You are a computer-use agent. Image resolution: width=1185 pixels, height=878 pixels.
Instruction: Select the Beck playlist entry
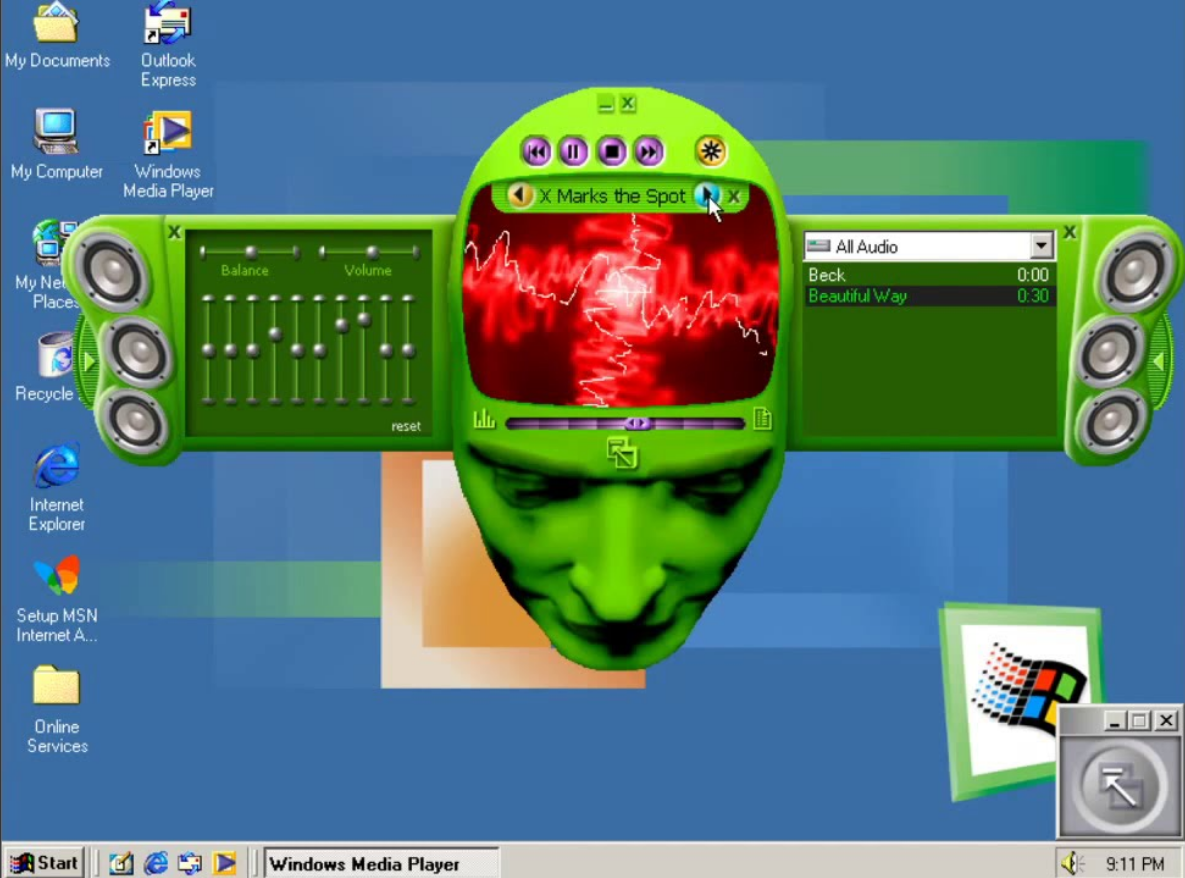tap(929, 275)
